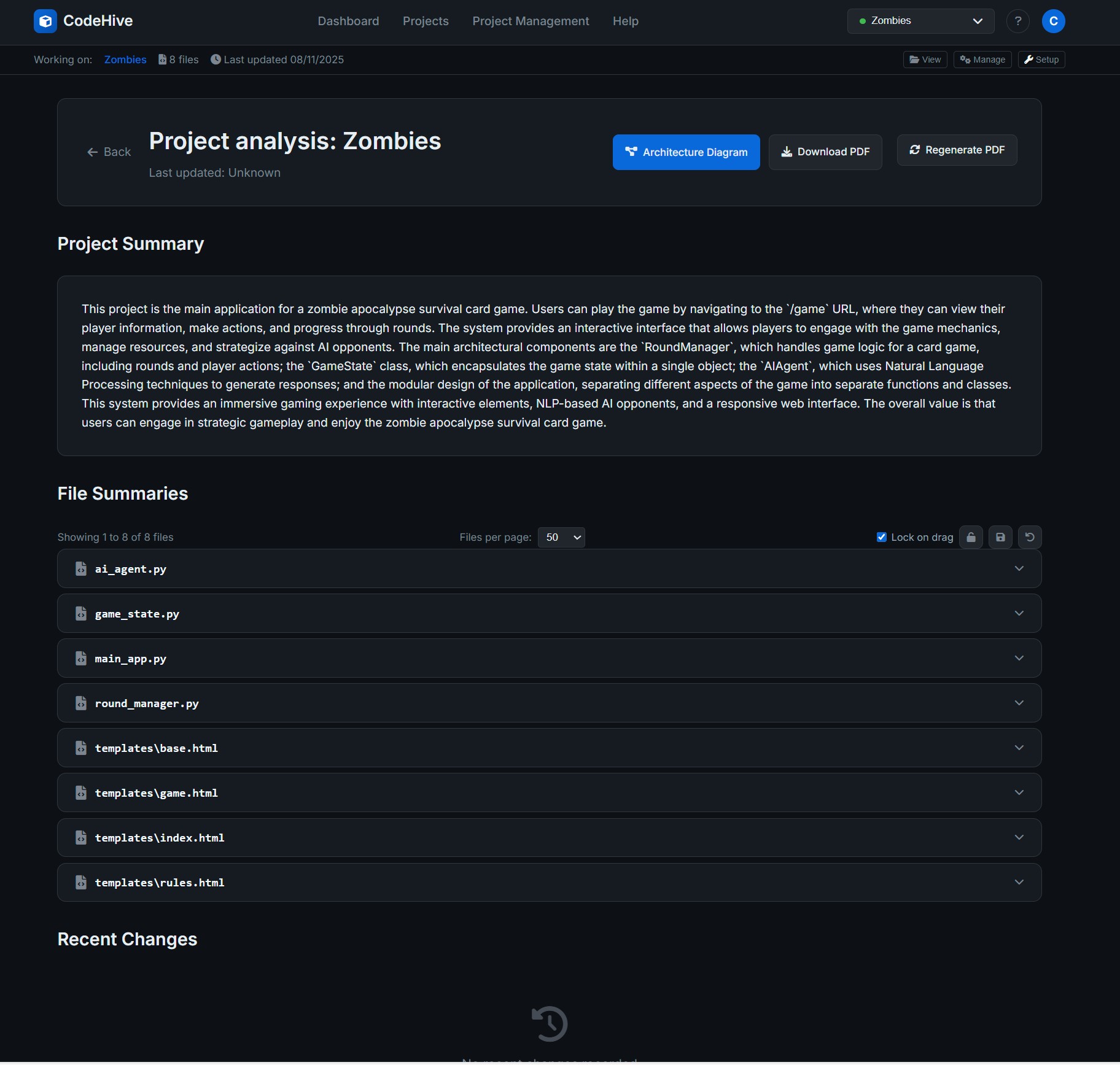Click the CodeHive logo icon
1120x1065 pixels.
click(x=45, y=21)
